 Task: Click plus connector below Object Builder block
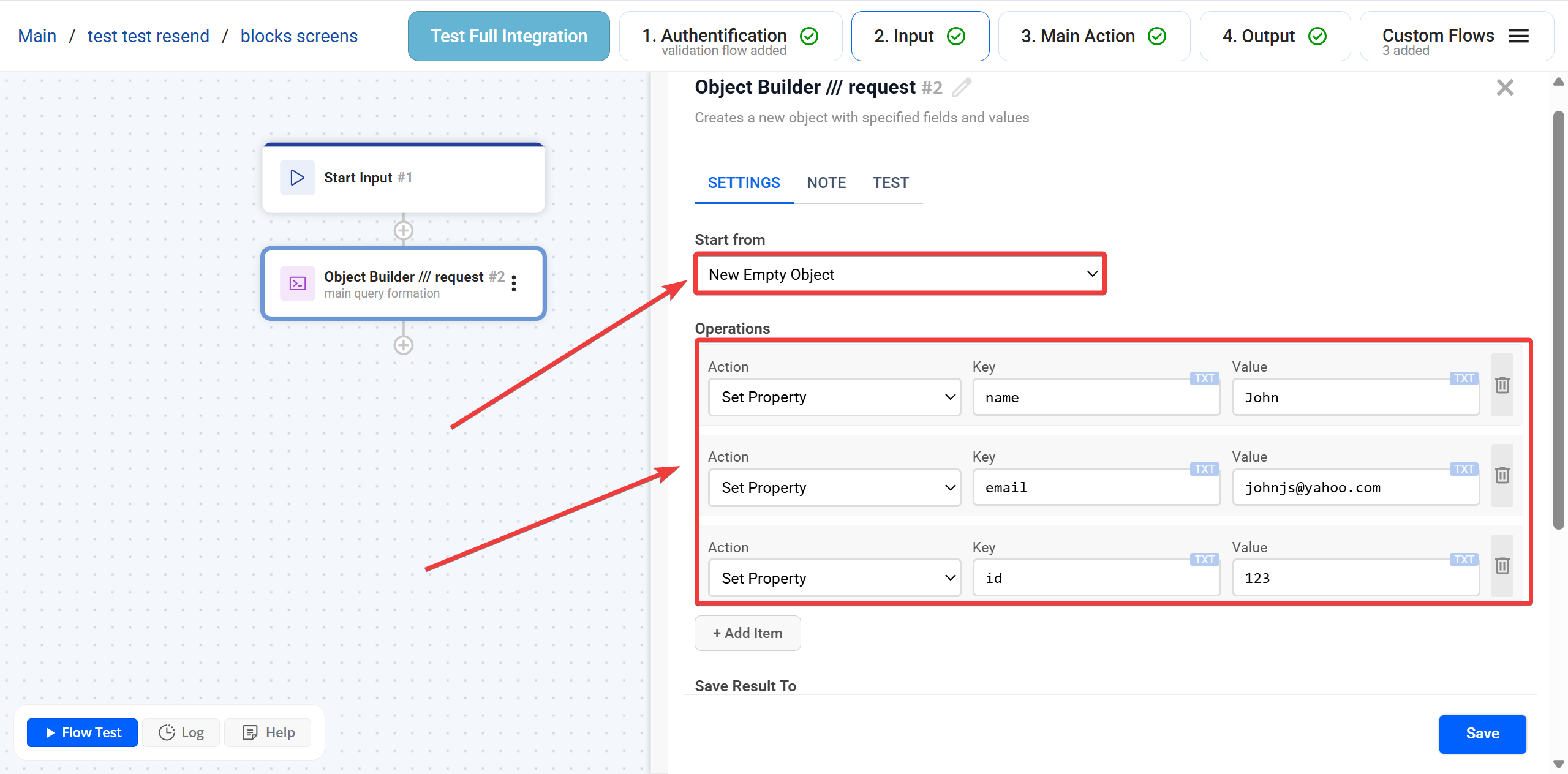(403, 345)
